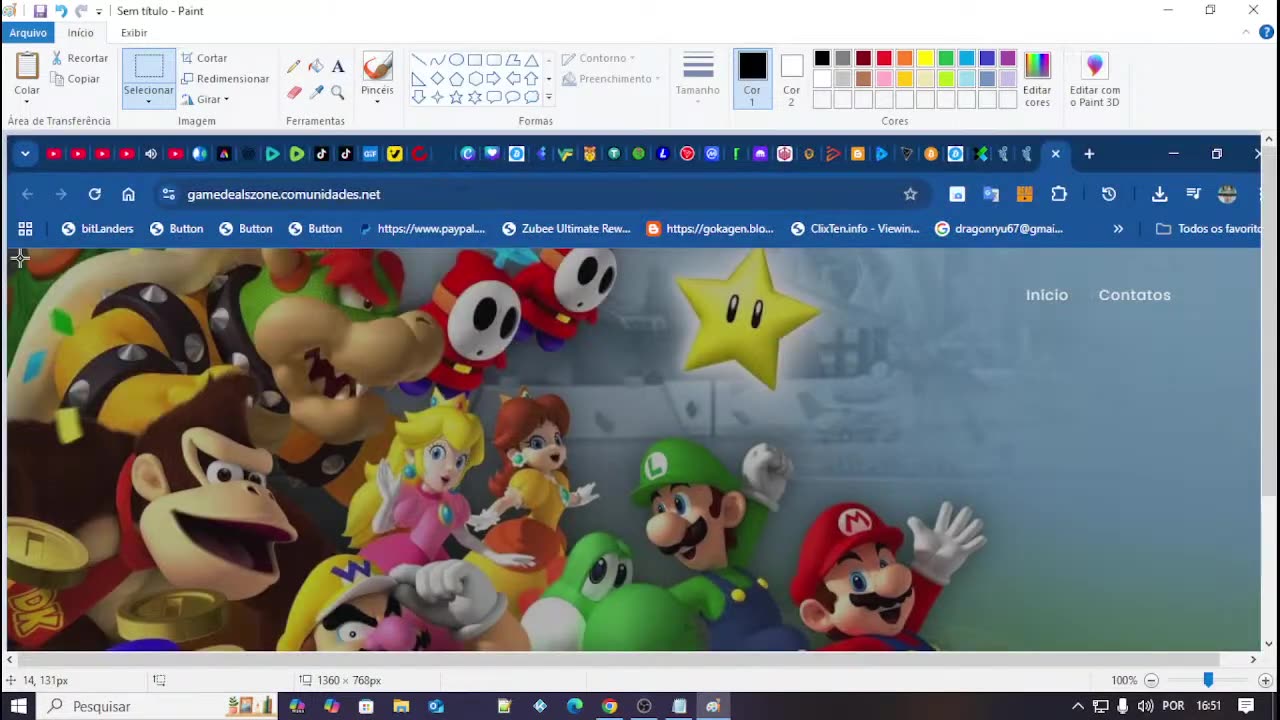The height and width of the screenshot is (720, 1280).
Task: Switch active color to Cor 2
Action: tap(791, 76)
